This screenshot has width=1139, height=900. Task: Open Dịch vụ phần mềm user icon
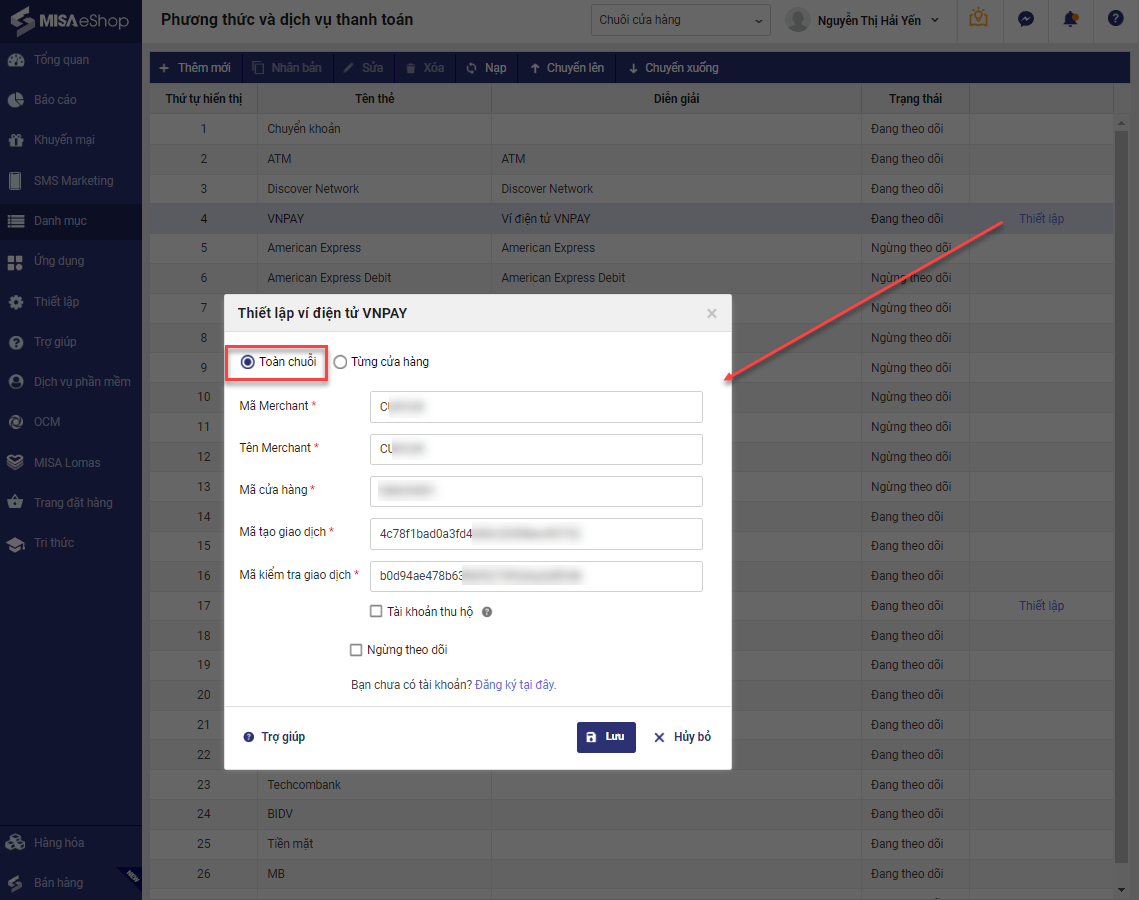16,382
